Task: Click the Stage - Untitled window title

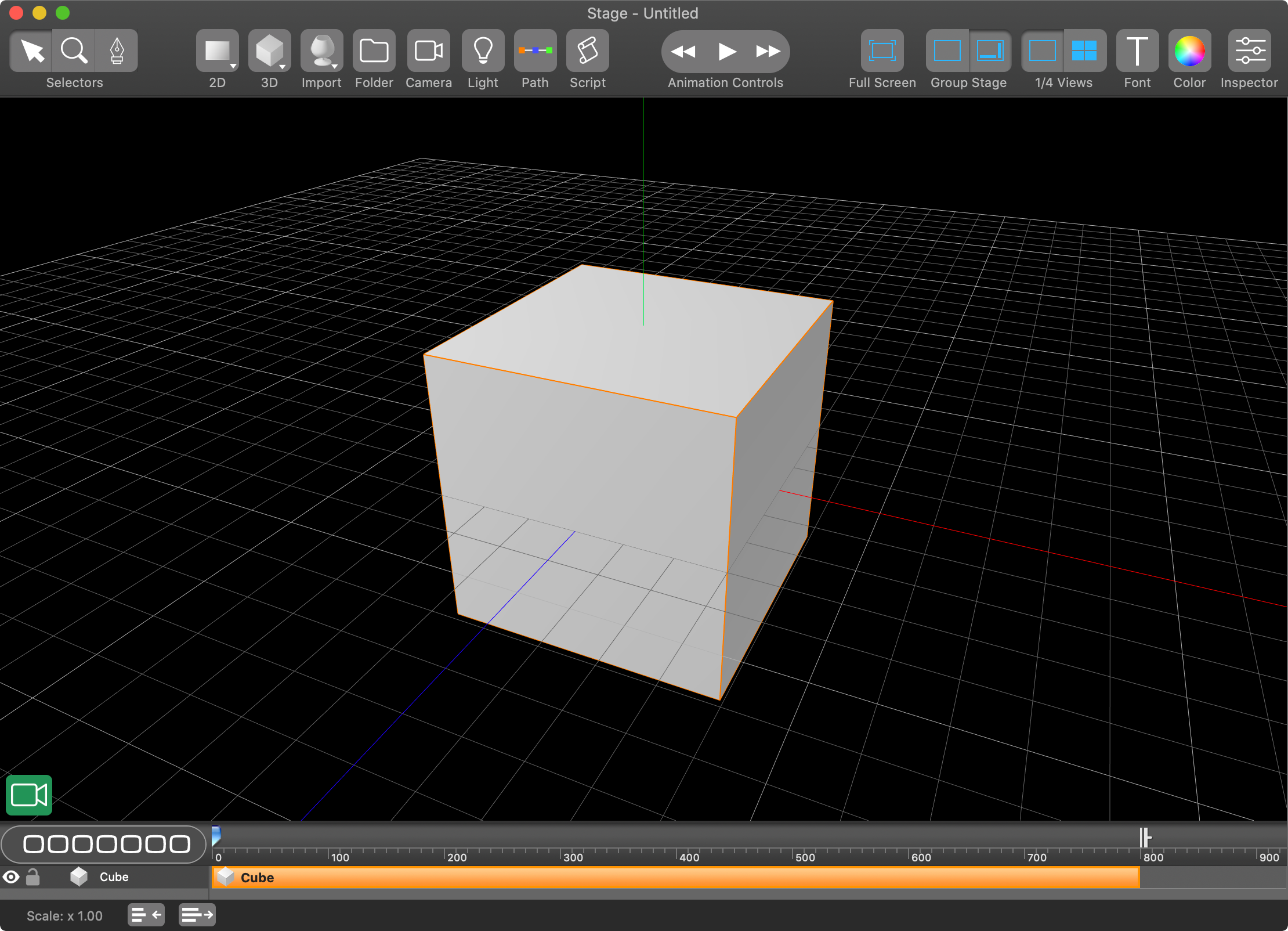Action: click(x=643, y=13)
